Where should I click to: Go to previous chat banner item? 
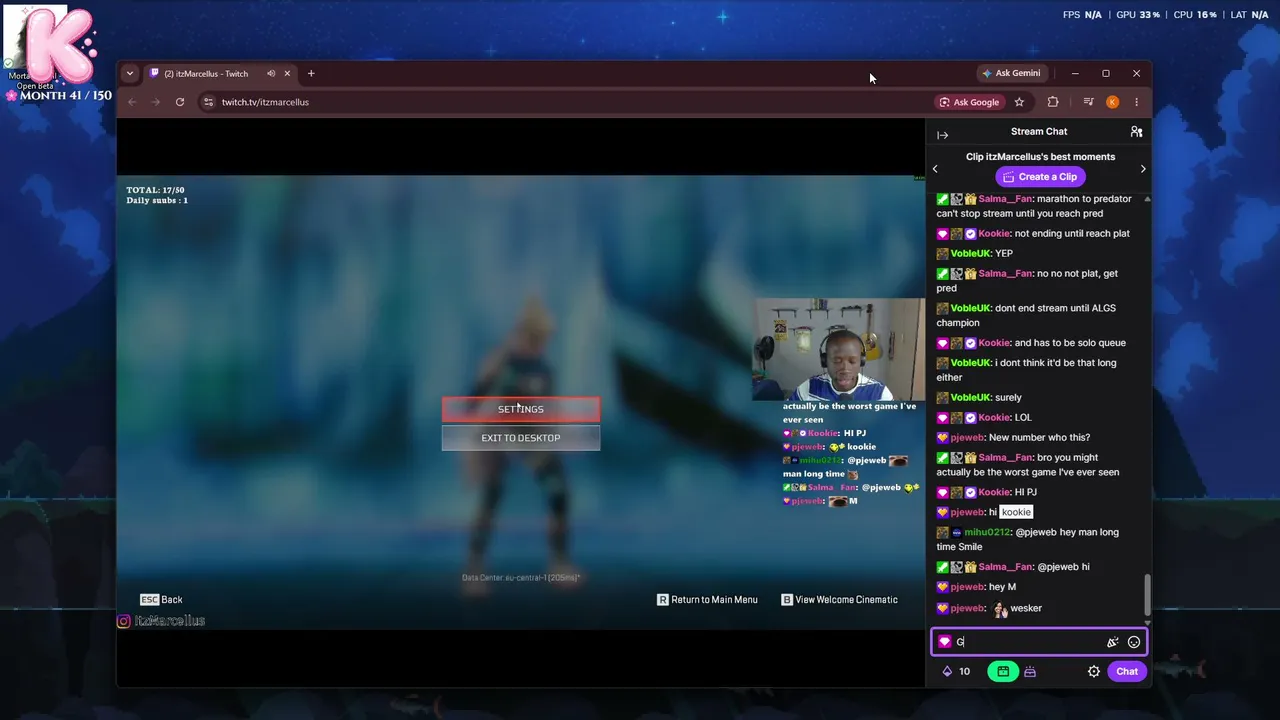[935, 169]
